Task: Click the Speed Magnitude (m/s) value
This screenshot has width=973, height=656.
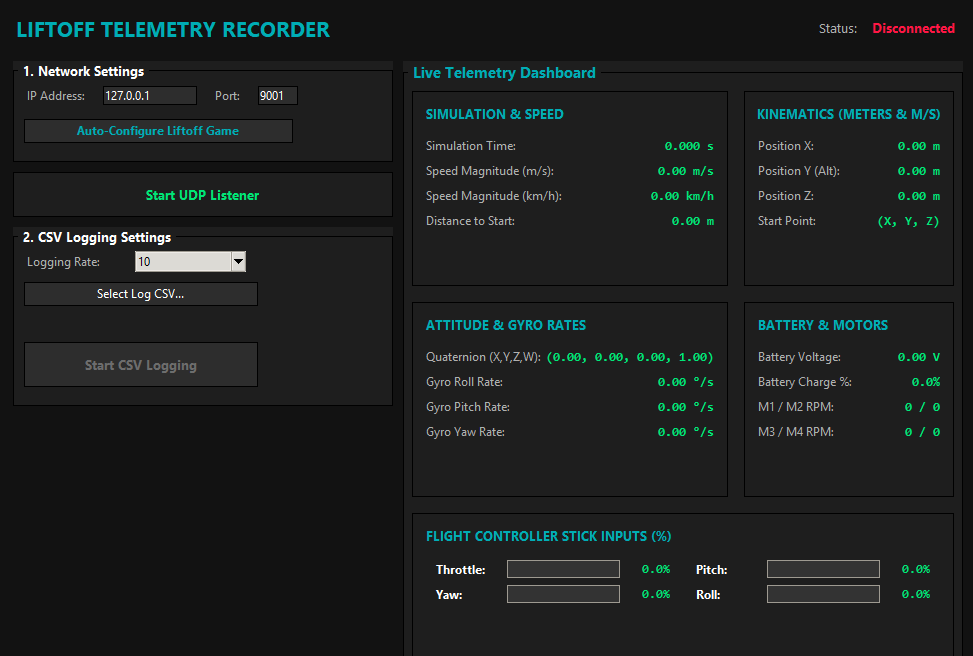Action: (x=686, y=171)
